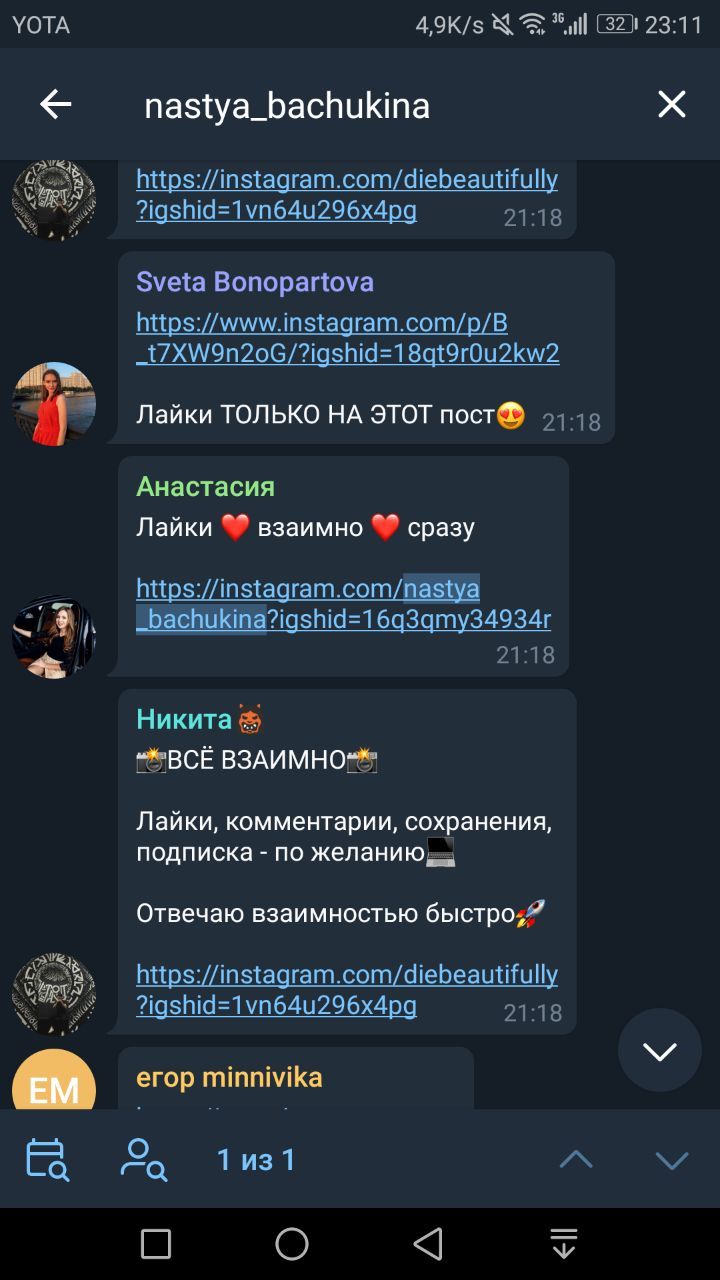Tap Android recent apps square button
Screen dimensions: 720x1280
[156, 1244]
